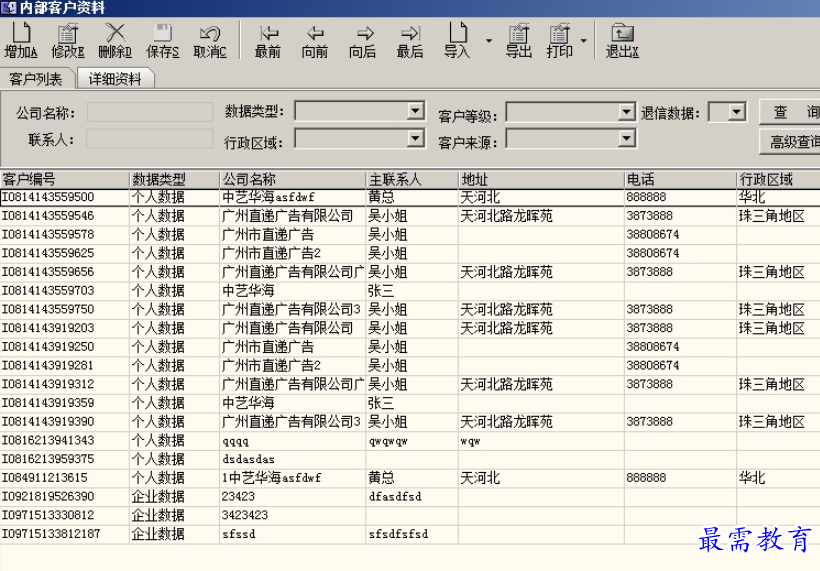Screen dimensions: 820x571
Task: Click the 增加A (Add) toolbar icon
Action: tap(21, 40)
